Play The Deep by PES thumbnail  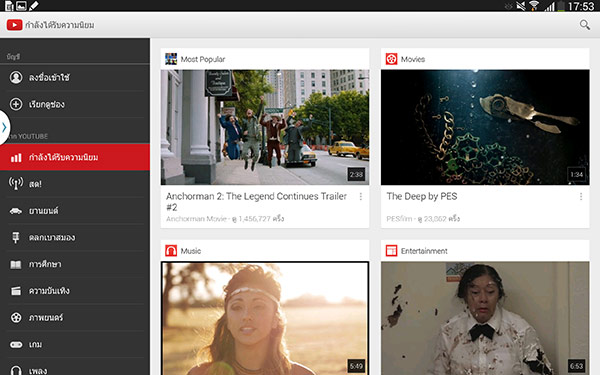coord(485,127)
